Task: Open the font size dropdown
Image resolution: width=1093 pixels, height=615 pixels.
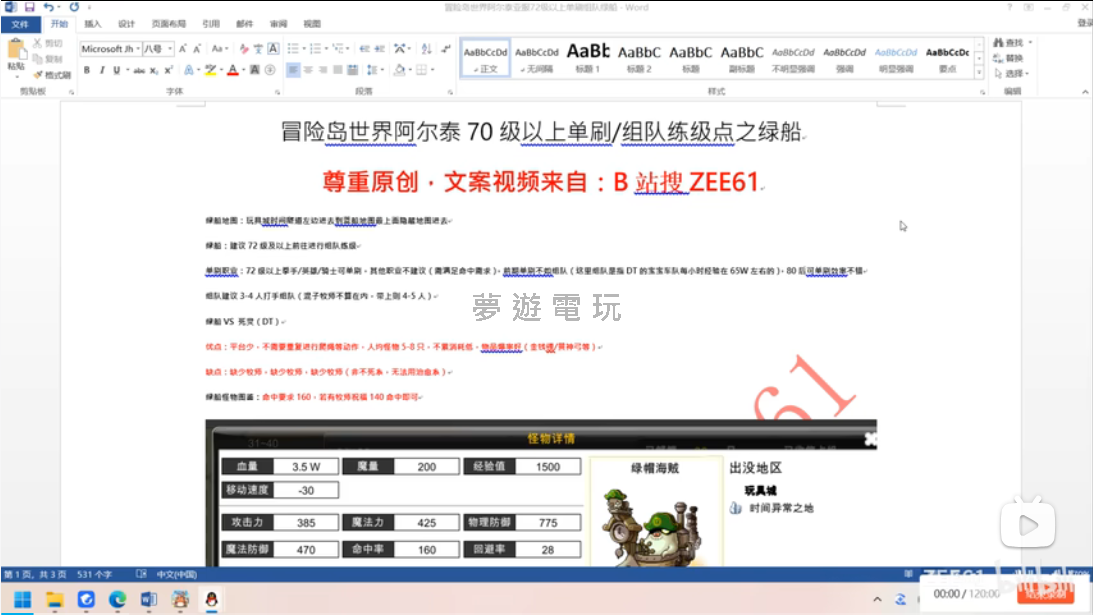Action: click(x=170, y=48)
